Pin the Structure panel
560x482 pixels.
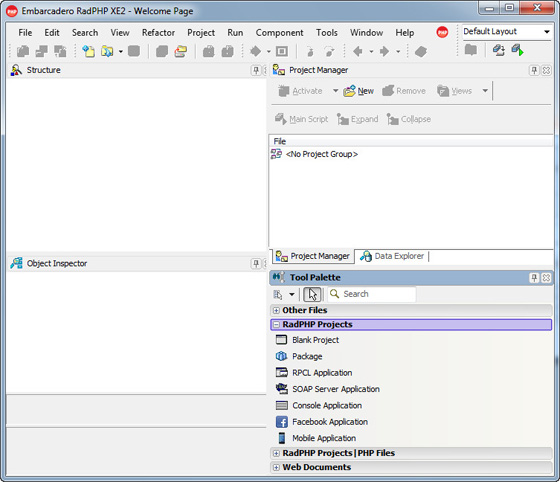point(256,70)
